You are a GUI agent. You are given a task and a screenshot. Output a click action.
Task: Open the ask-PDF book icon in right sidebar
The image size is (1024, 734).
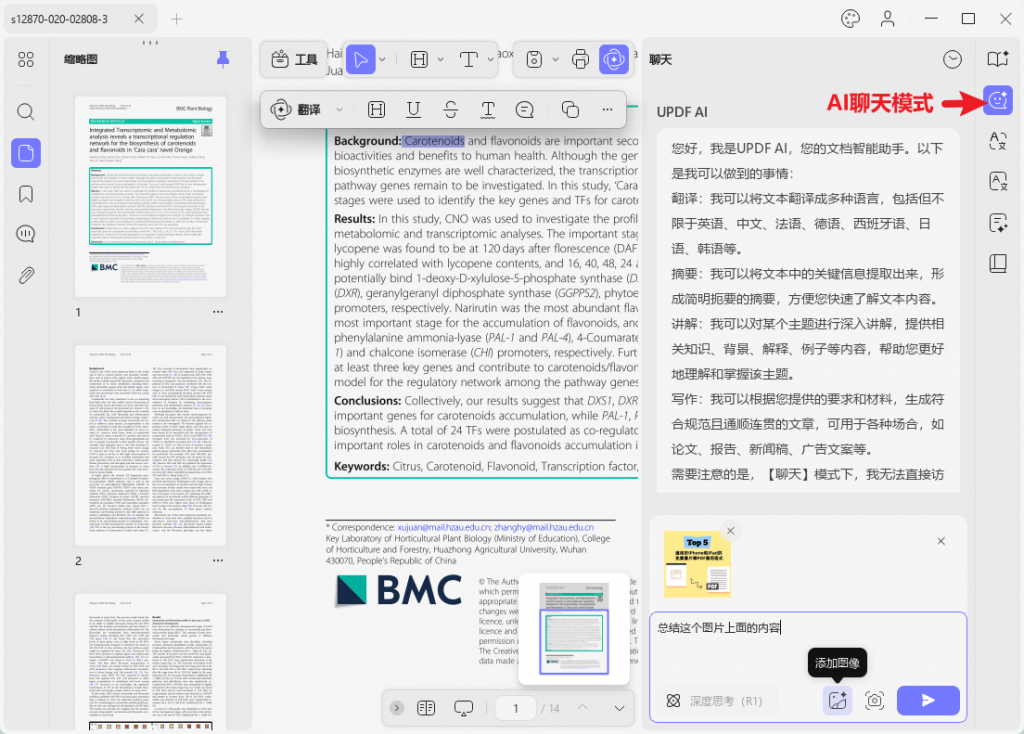click(x=998, y=59)
